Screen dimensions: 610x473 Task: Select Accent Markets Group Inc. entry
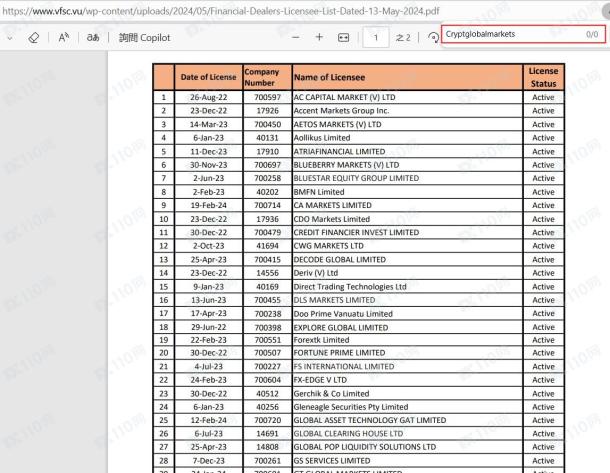342,111
